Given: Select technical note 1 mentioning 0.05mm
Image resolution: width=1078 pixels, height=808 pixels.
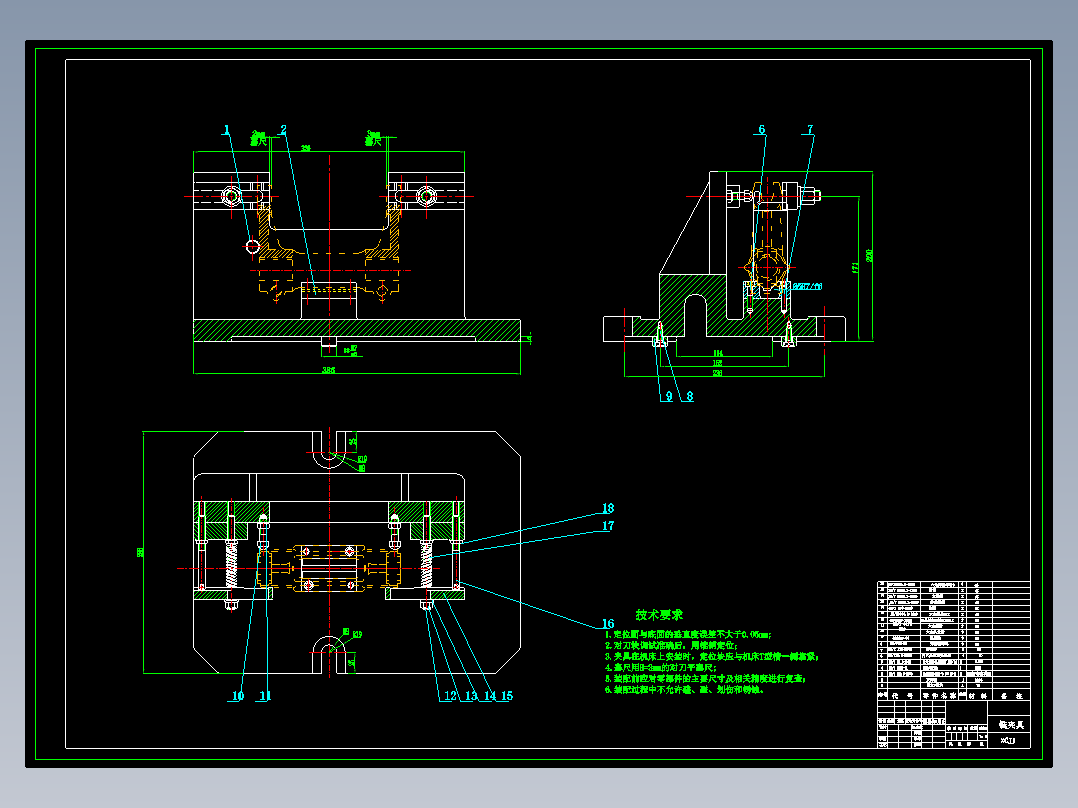Looking at the screenshot, I should 688,635.
